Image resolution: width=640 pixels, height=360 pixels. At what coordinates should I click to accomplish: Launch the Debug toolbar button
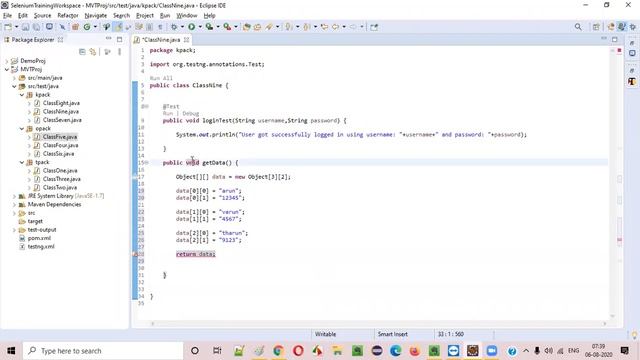coord(174,27)
